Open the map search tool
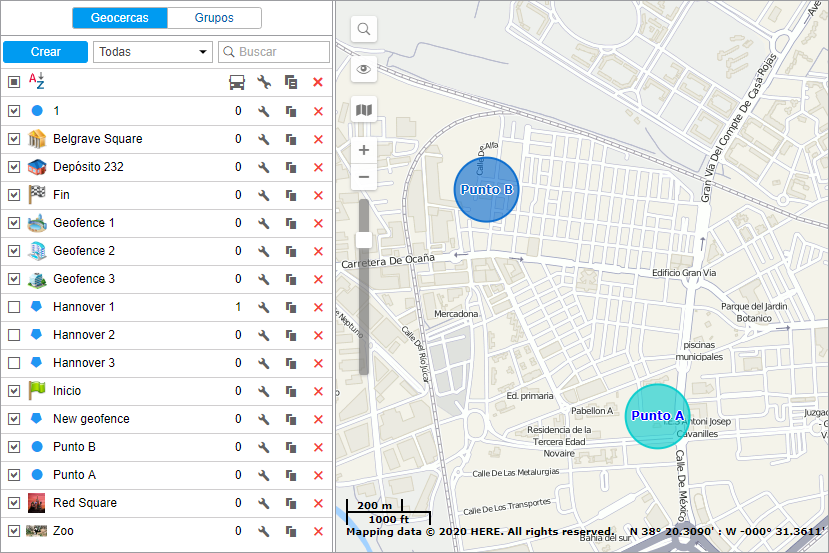Image resolution: width=829 pixels, height=553 pixels. (x=364, y=30)
